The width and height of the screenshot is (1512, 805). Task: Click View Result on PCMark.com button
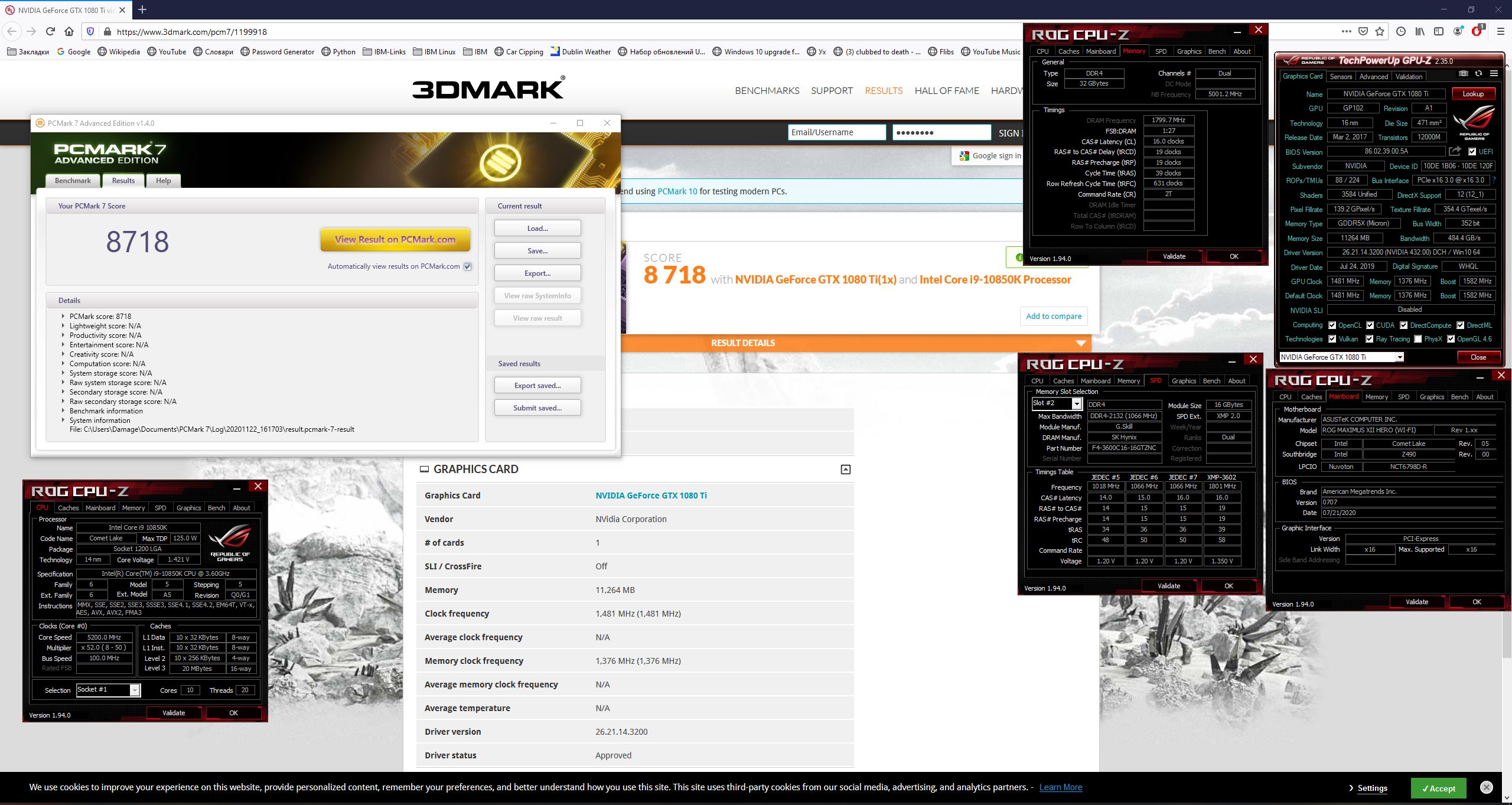(395, 240)
